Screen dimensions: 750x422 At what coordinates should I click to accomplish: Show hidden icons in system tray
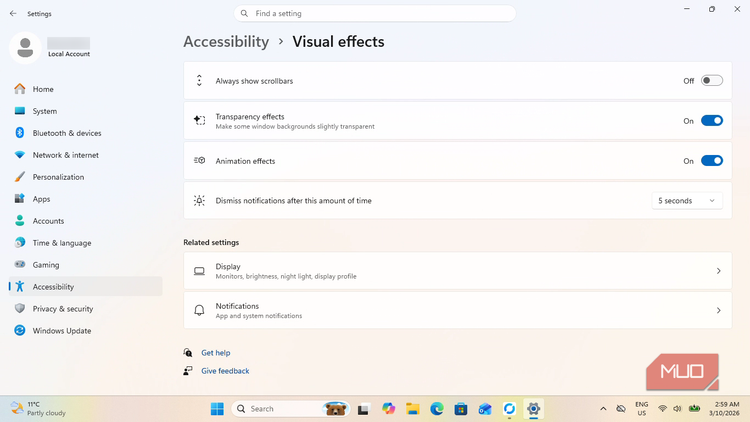coord(603,409)
